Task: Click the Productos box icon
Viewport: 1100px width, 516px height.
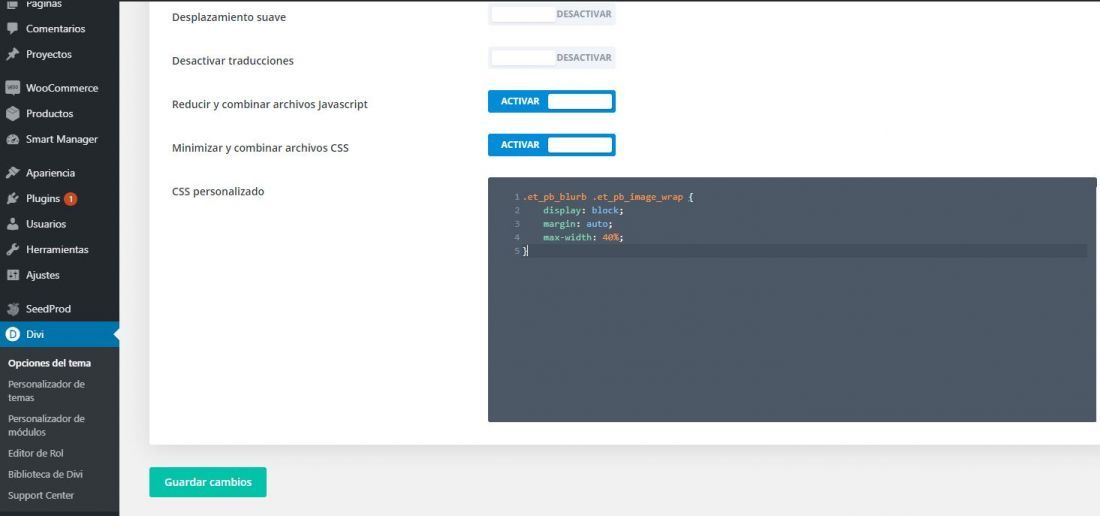Action: 12,114
